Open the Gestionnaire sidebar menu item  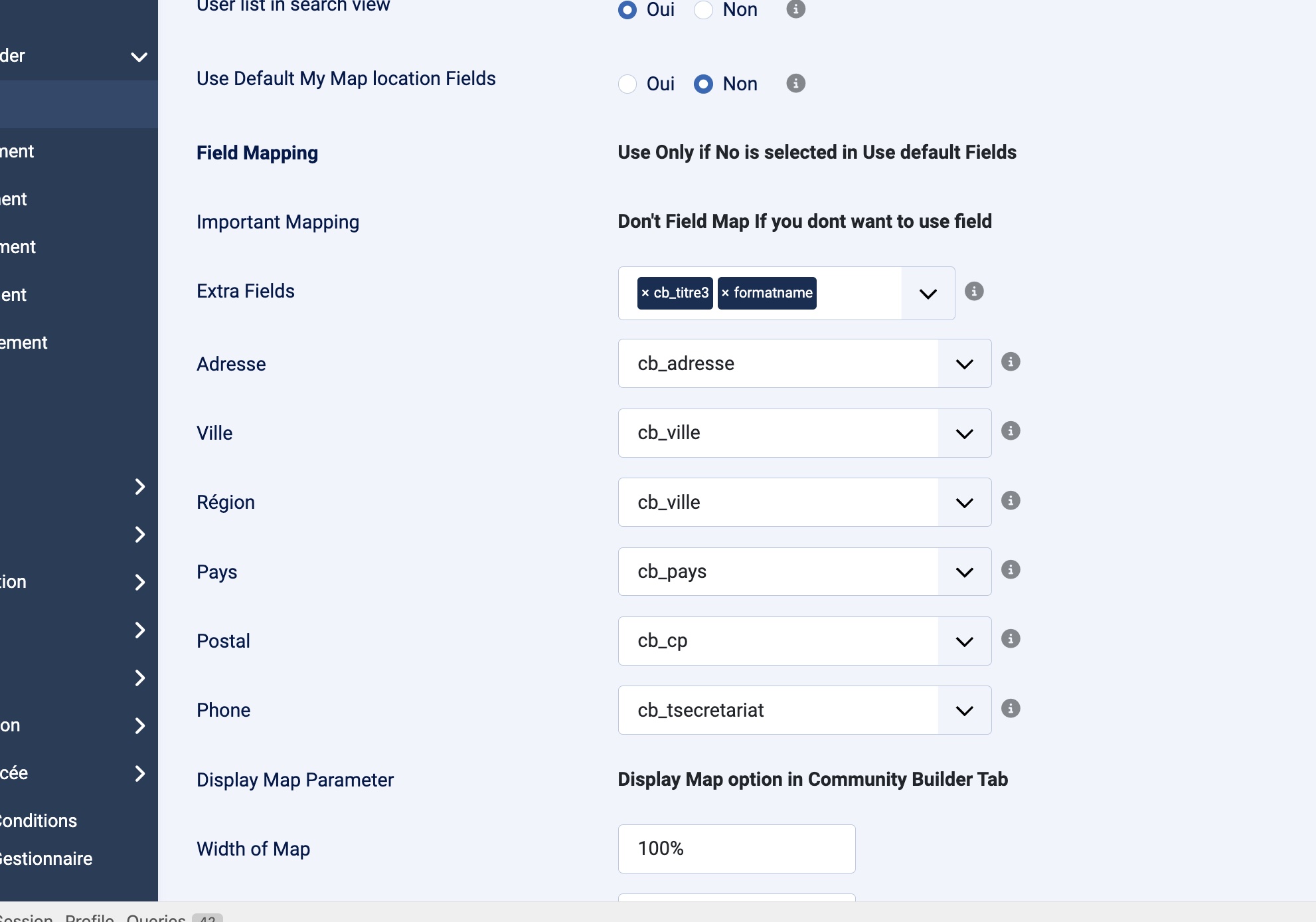coord(46,859)
